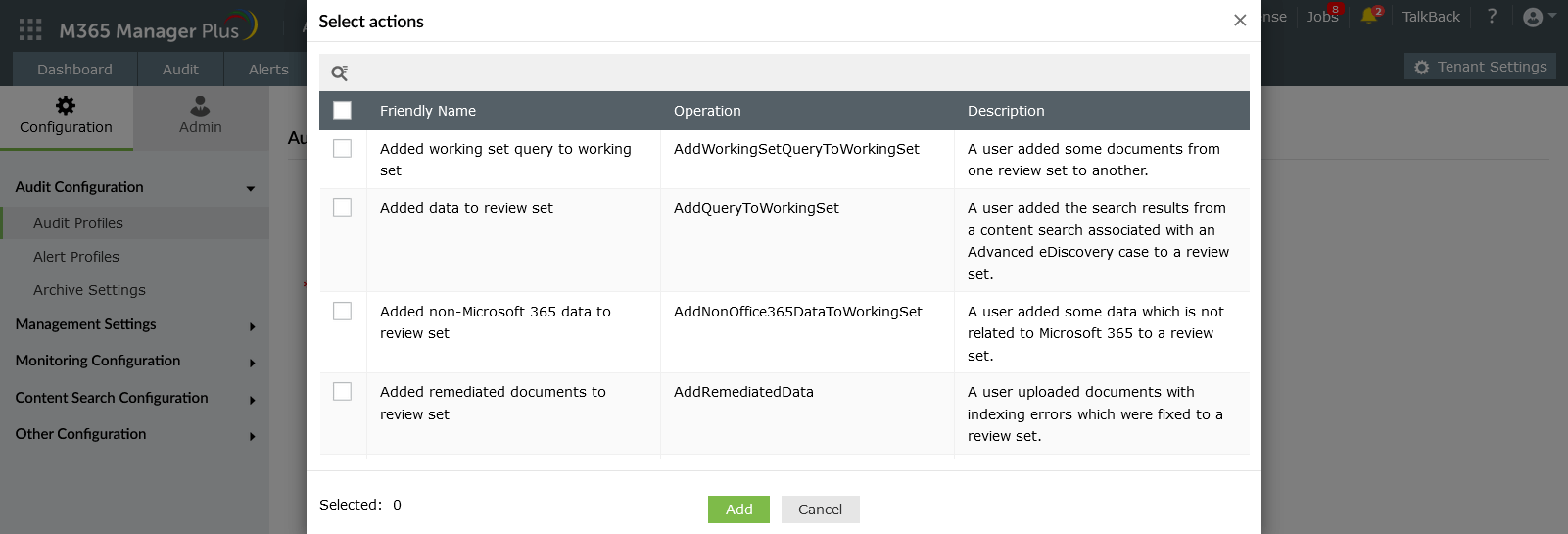1568x534 pixels.
Task: Open the Admin user icon tab
Action: click(200, 105)
